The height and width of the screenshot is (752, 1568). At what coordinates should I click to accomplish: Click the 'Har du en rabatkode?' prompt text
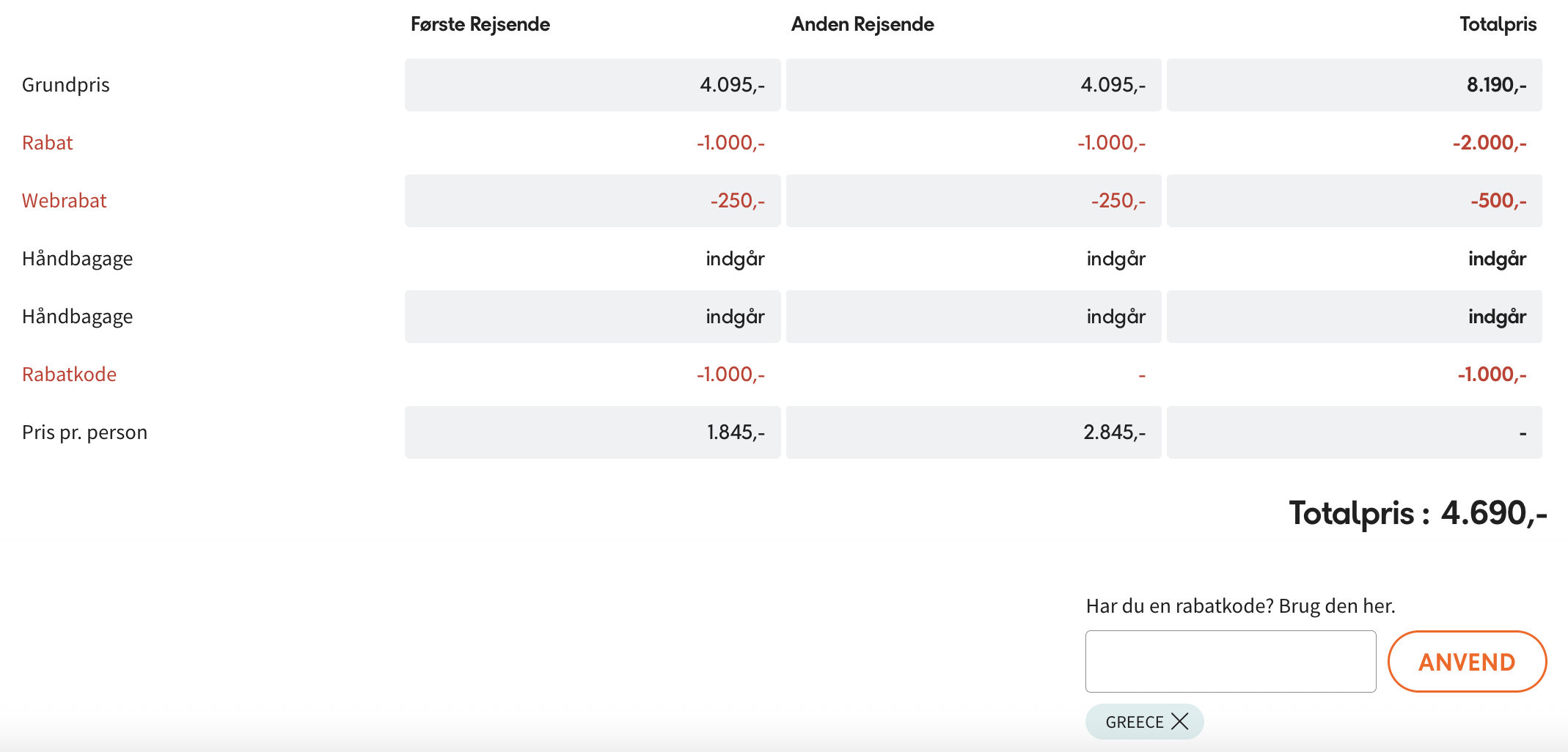tap(1240, 606)
